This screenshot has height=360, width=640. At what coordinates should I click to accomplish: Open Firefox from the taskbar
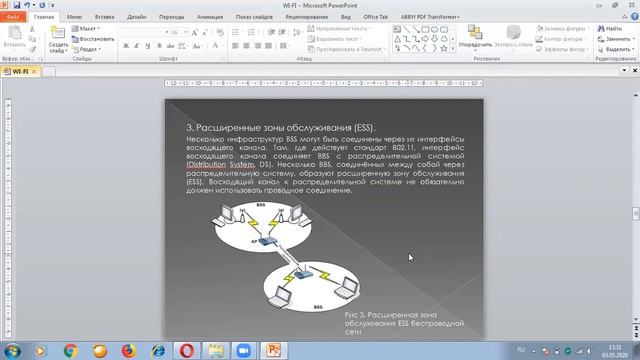(129, 351)
